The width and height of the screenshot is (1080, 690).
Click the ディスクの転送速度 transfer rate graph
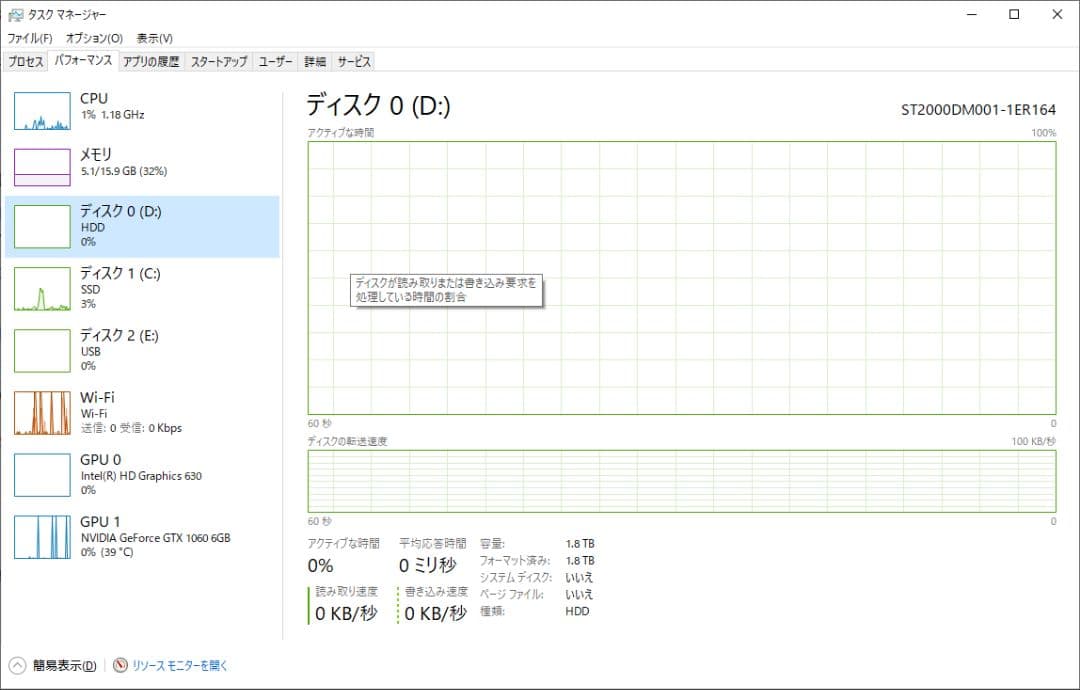tap(681, 481)
